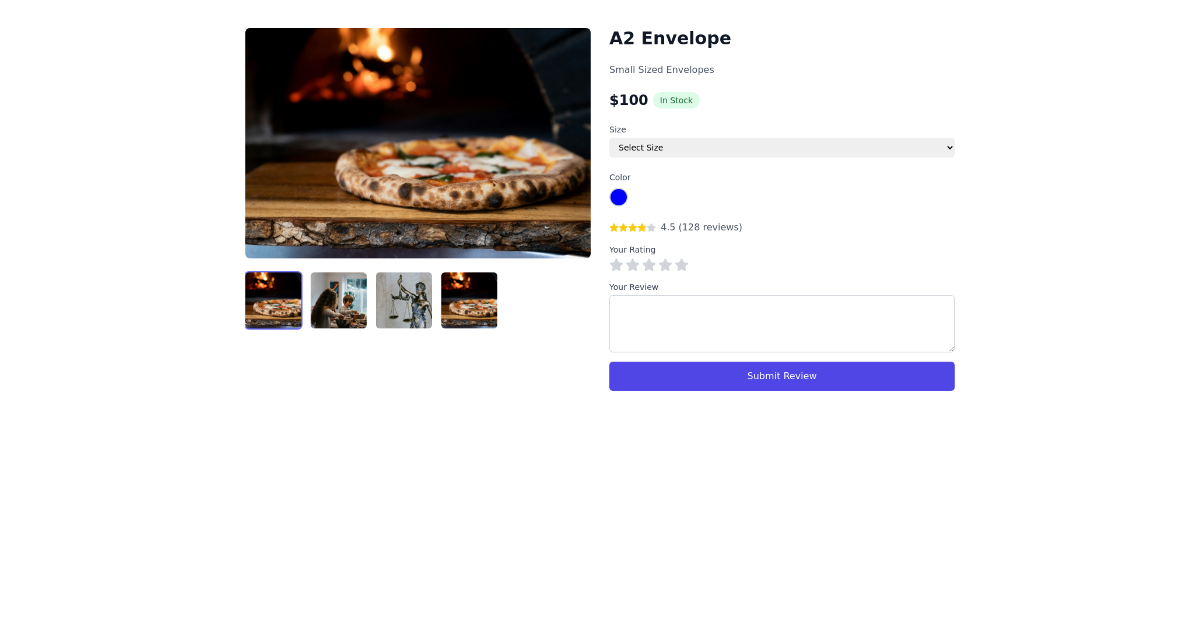Select the second thumbnail showing a person
1200x630 pixels.
(338, 300)
